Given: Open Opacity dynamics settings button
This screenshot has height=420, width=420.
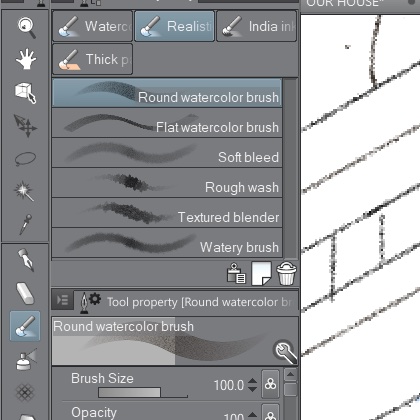Looking at the screenshot, I should pyautogui.click(x=270, y=413).
